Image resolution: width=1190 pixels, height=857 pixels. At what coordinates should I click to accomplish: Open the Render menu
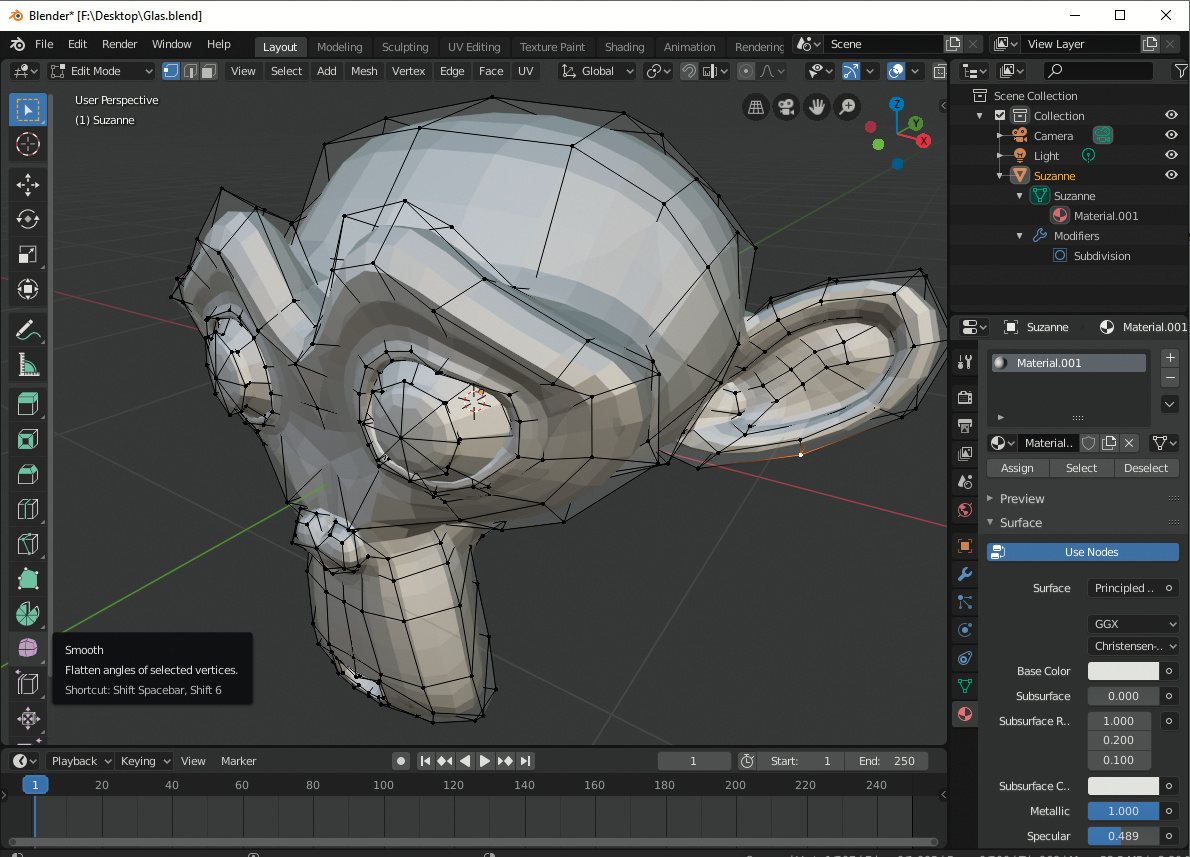(119, 45)
